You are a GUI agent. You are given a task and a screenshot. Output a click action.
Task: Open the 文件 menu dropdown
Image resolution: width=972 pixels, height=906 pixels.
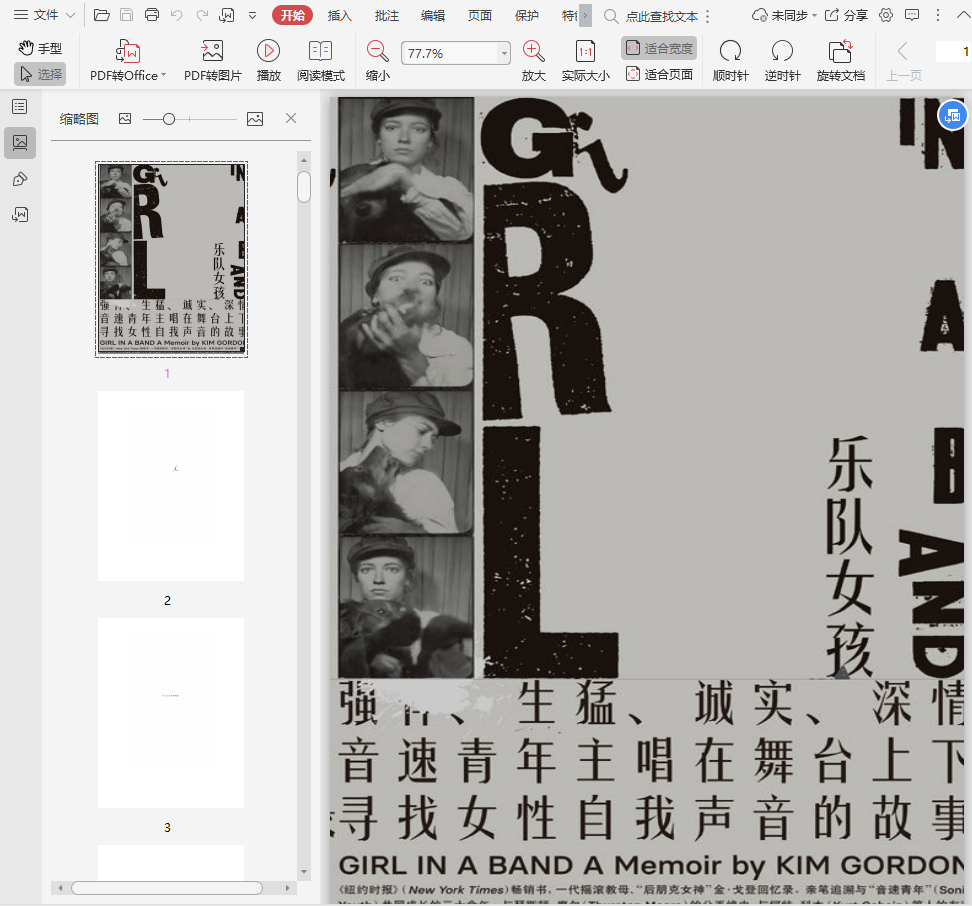coord(44,15)
